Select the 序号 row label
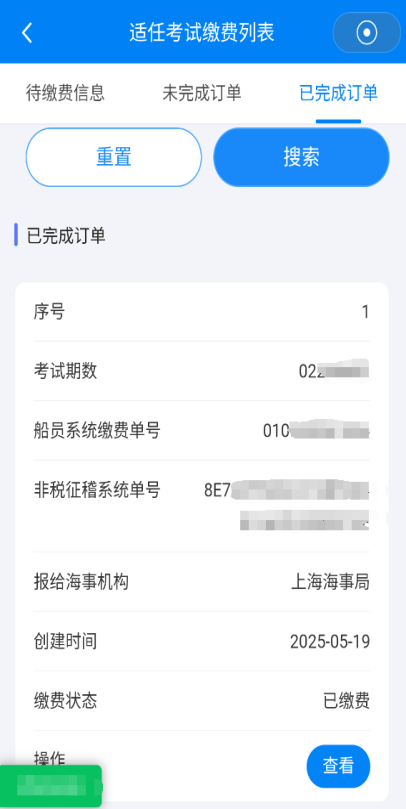Viewport: 406px width, 809px height. click(50, 312)
